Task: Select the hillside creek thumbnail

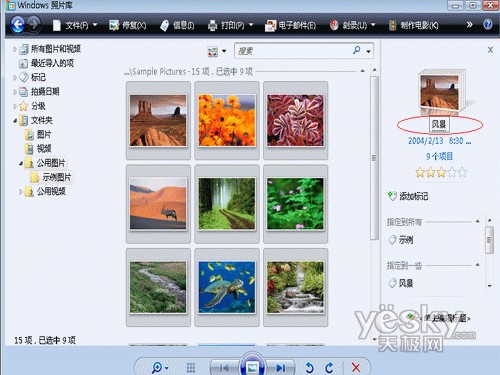Action: point(158,287)
